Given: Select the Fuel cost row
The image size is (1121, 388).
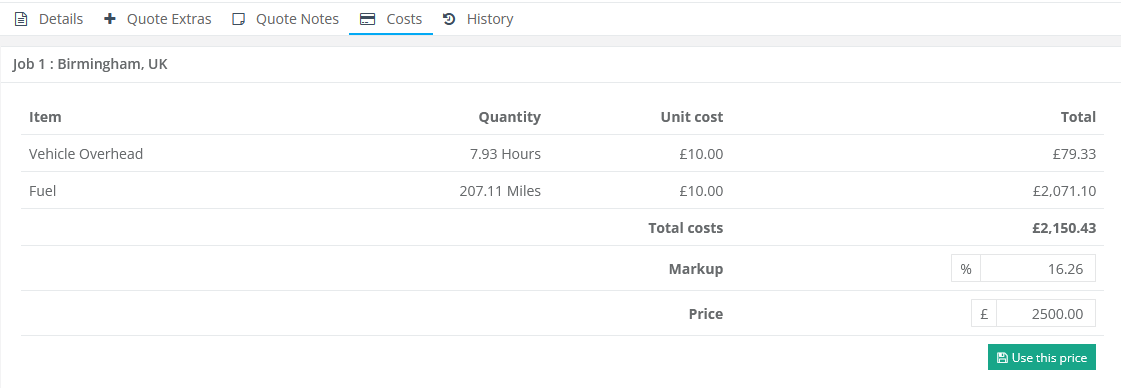Looking at the screenshot, I should [x=561, y=191].
